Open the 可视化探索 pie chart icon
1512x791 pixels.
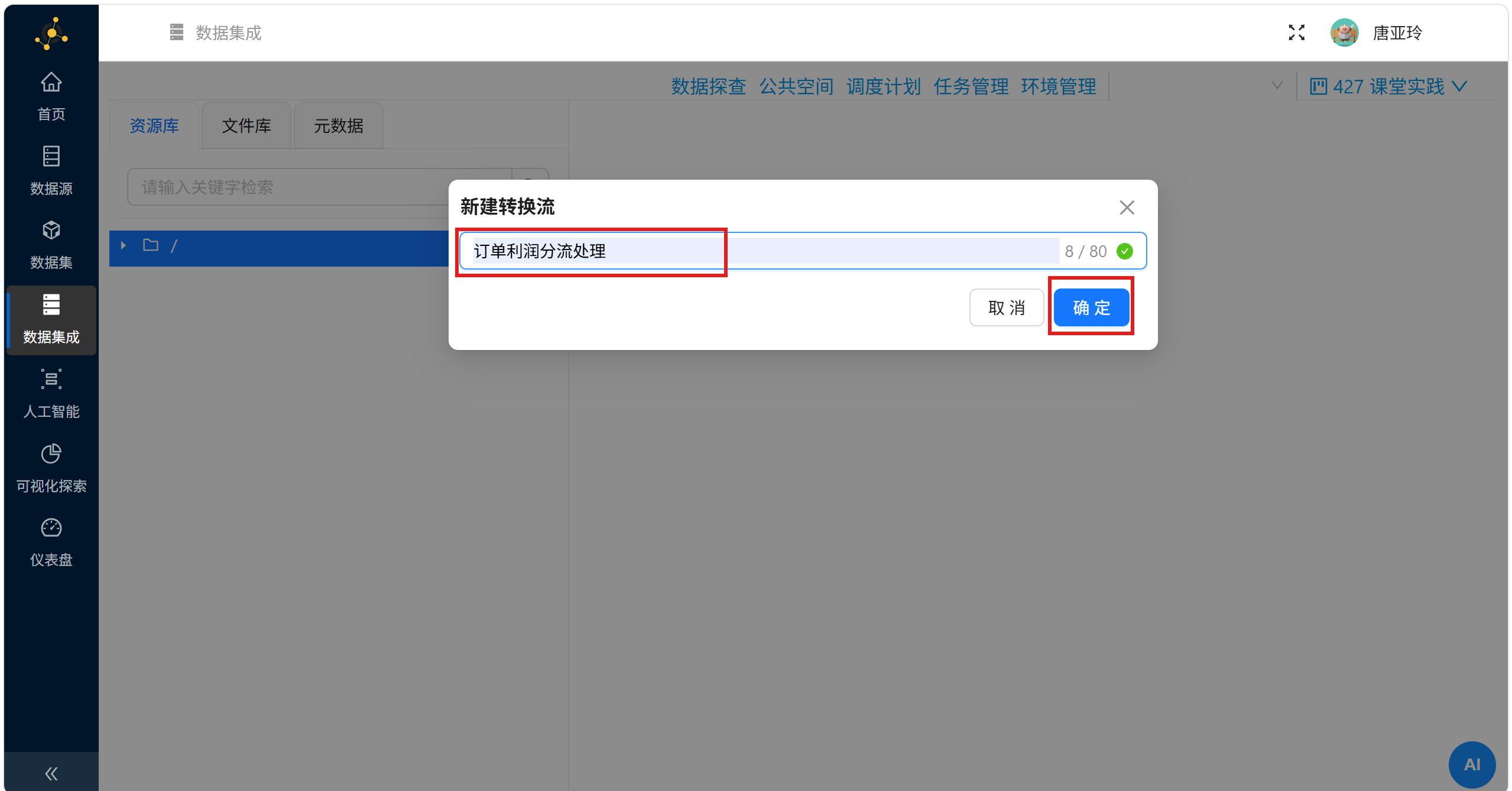click(51, 453)
